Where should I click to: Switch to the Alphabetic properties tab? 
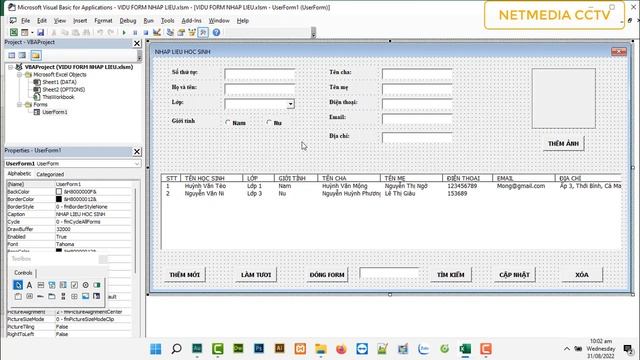(19, 174)
